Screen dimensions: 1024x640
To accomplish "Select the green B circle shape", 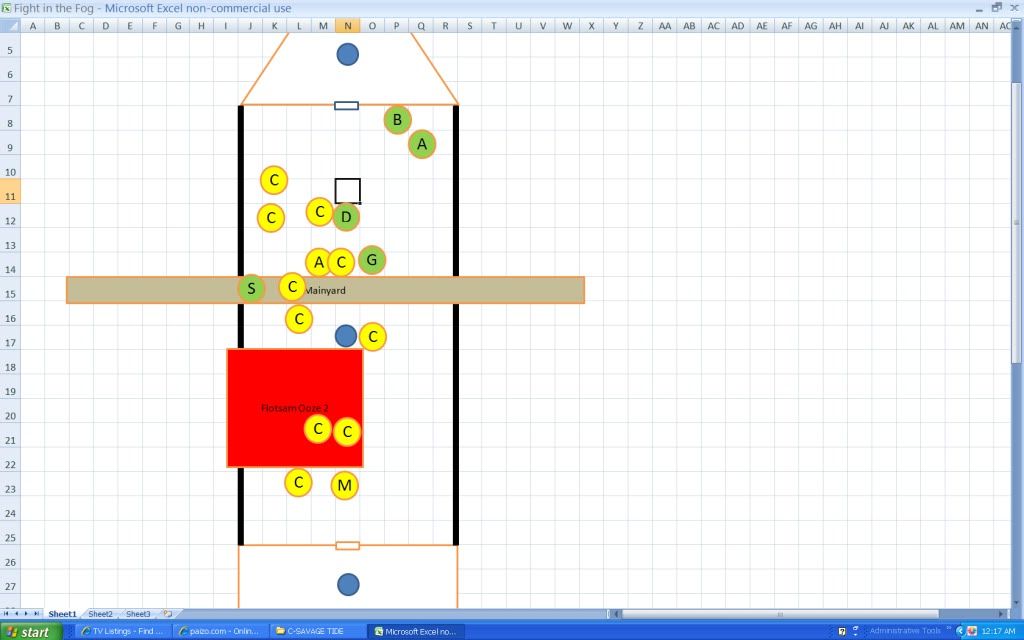I will click(x=397, y=120).
